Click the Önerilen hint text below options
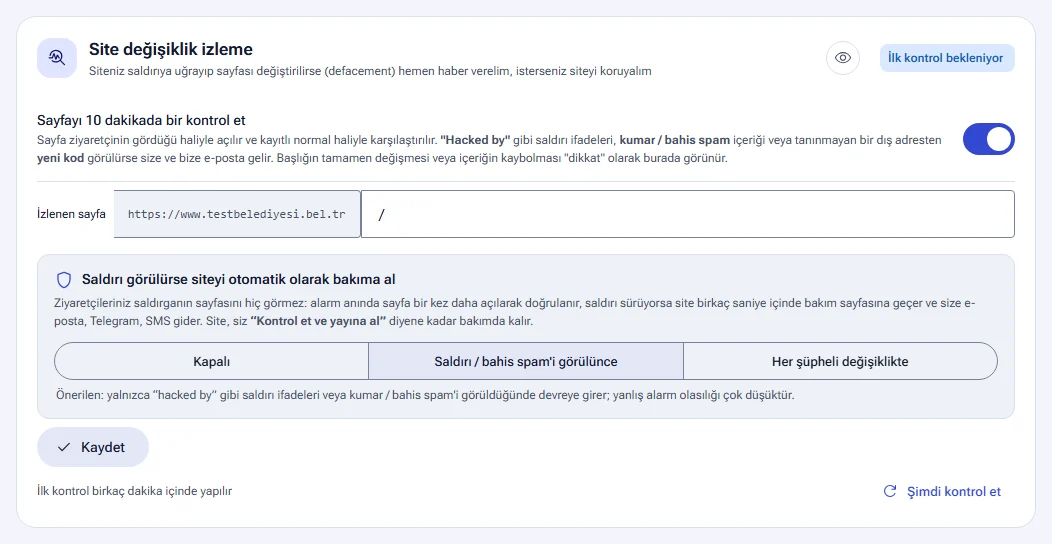 tap(425, 395)
